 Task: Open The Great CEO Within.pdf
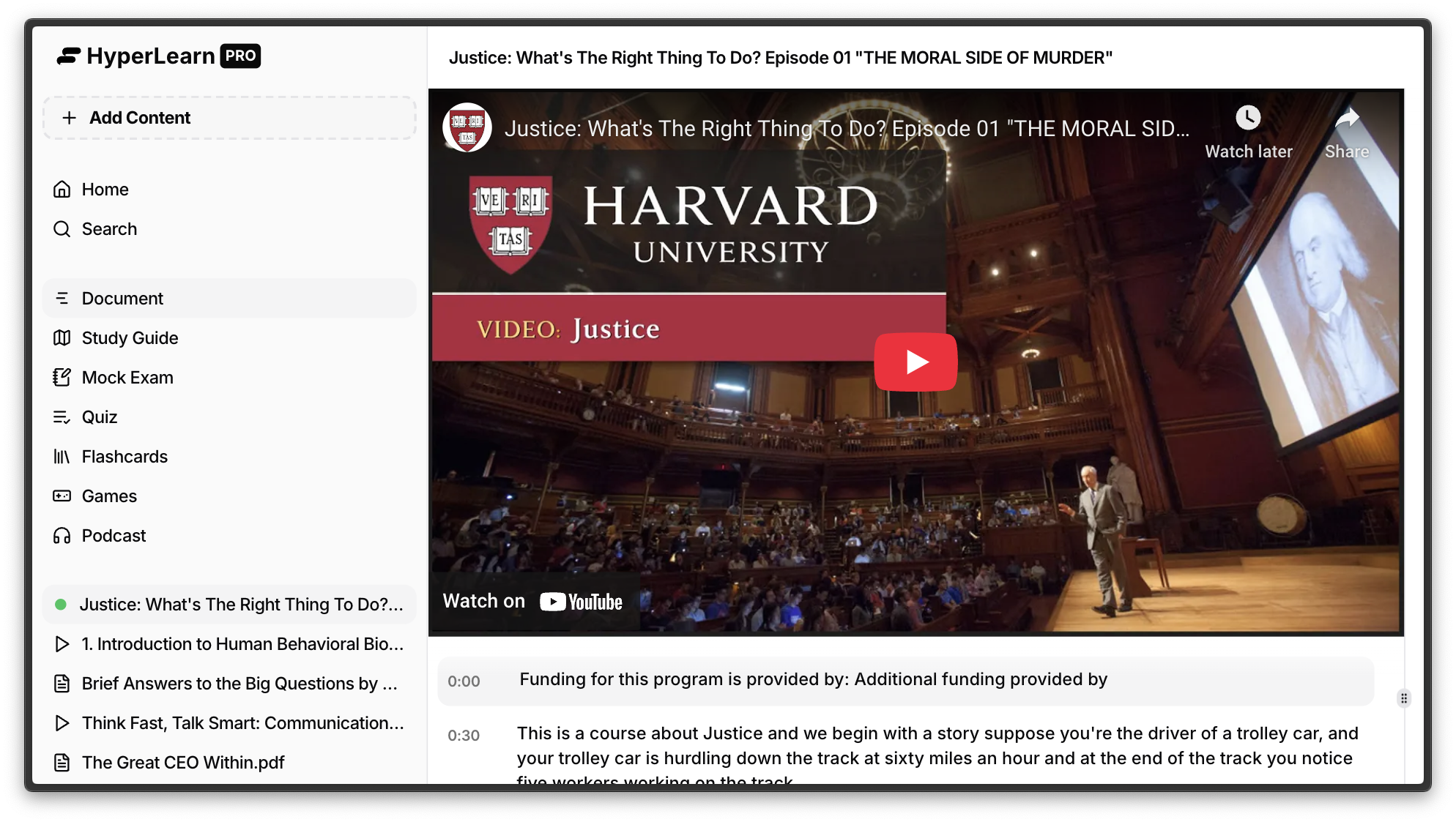(x=229, y=763)
